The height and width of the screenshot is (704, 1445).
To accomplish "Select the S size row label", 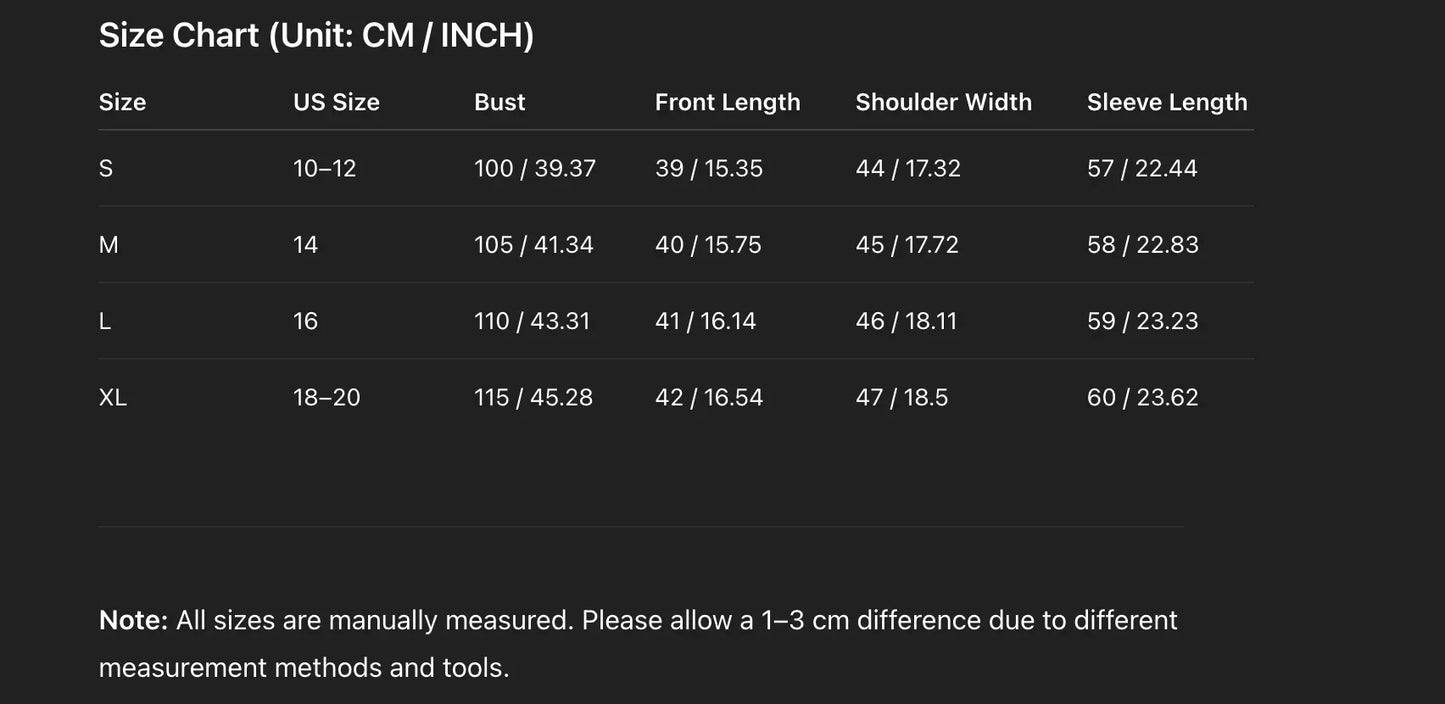I will point(106,168).
